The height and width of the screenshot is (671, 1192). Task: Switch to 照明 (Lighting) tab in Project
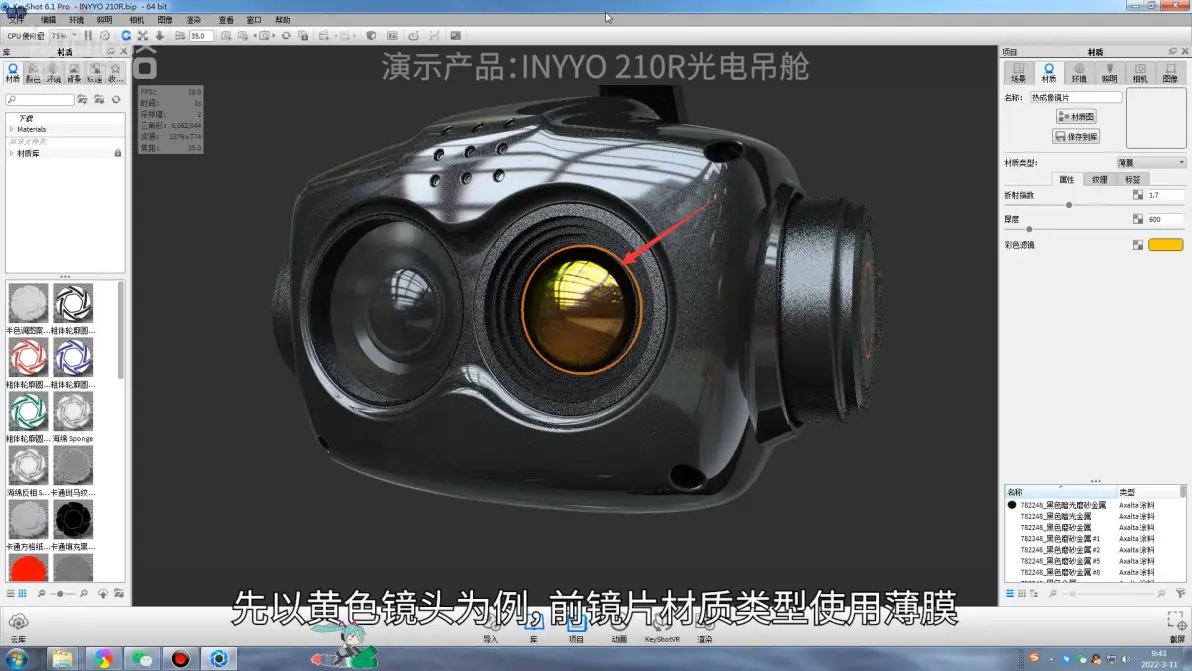click(x=1109, y=73)
